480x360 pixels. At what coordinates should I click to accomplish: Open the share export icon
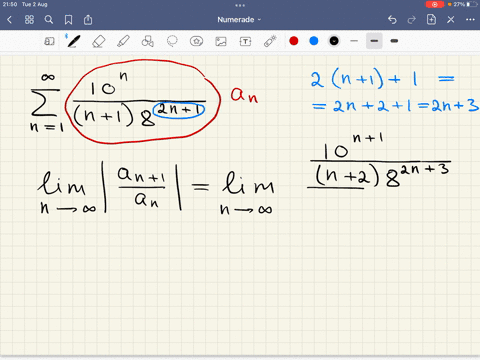(x=88, y=20)
